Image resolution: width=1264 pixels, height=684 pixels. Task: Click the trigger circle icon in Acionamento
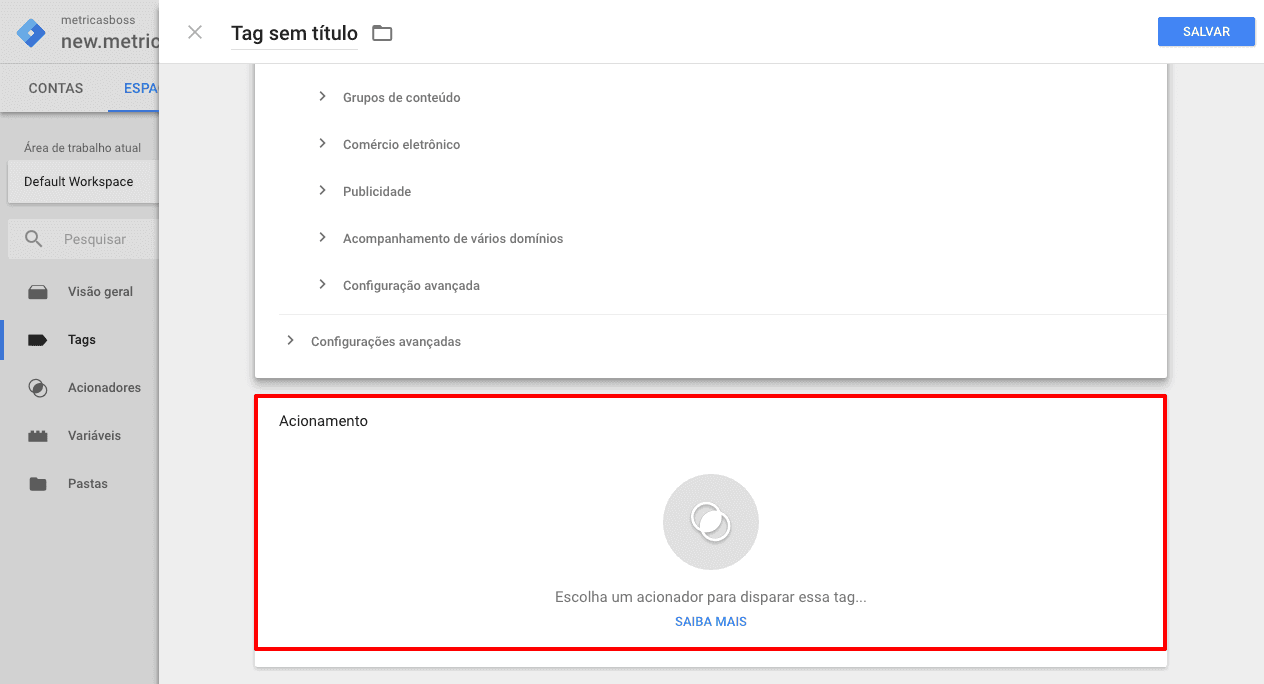(x=711, y=522)
